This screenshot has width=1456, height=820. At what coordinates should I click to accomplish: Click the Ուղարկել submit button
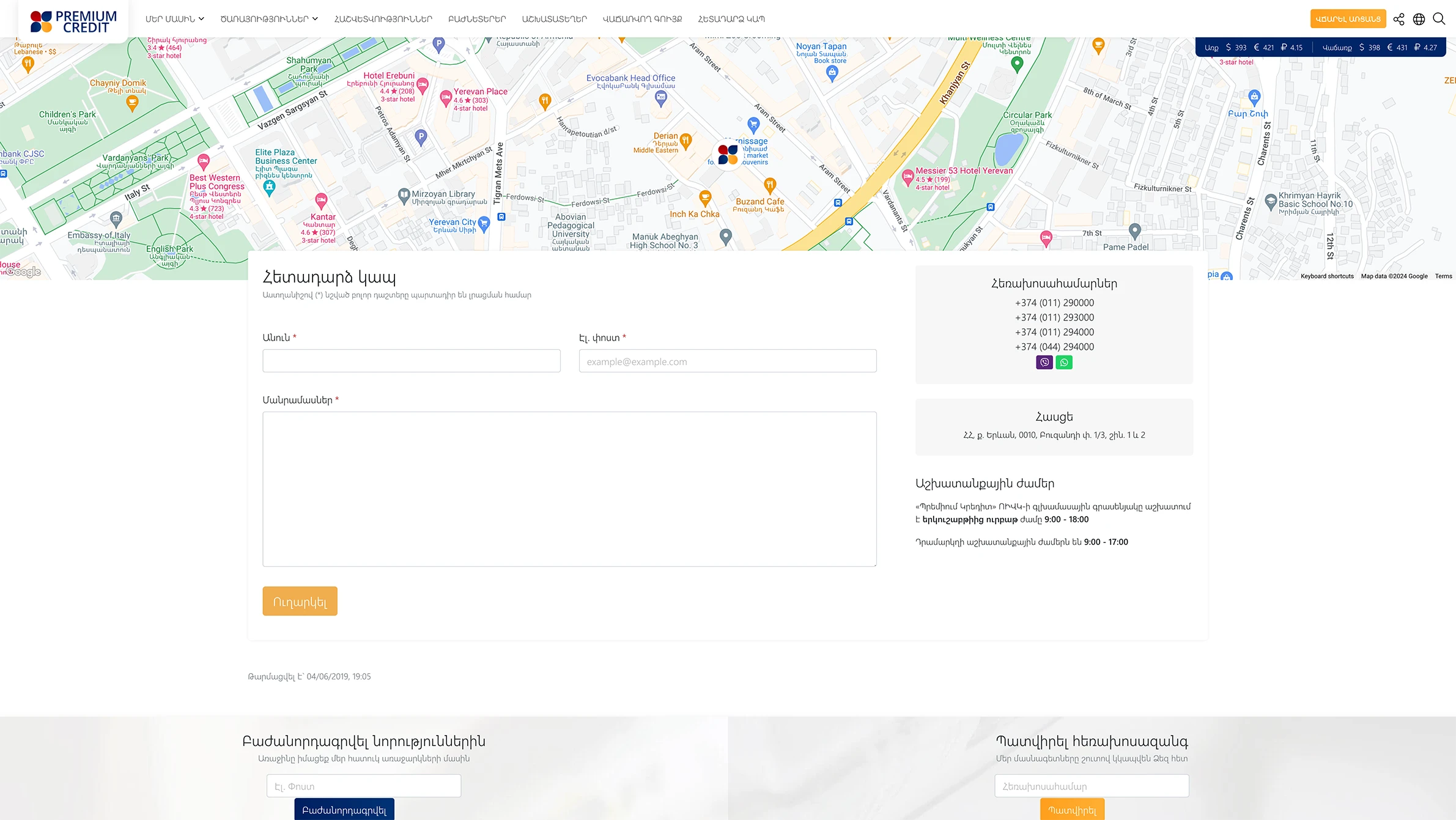300,602
